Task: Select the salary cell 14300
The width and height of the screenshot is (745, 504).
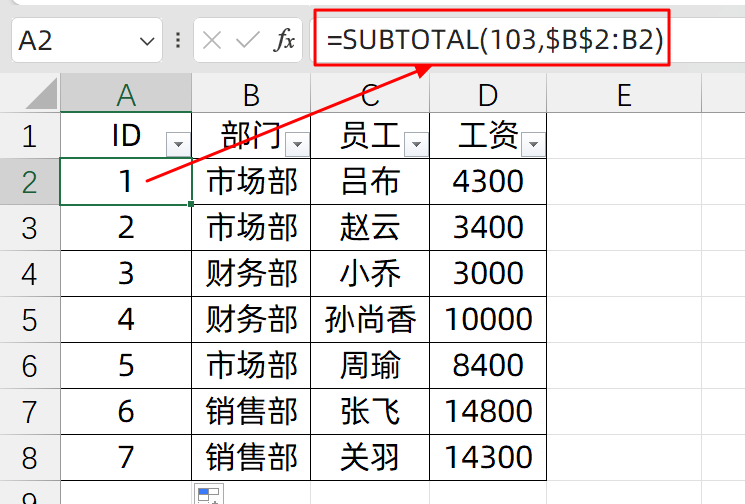Action: click(488, 457)
